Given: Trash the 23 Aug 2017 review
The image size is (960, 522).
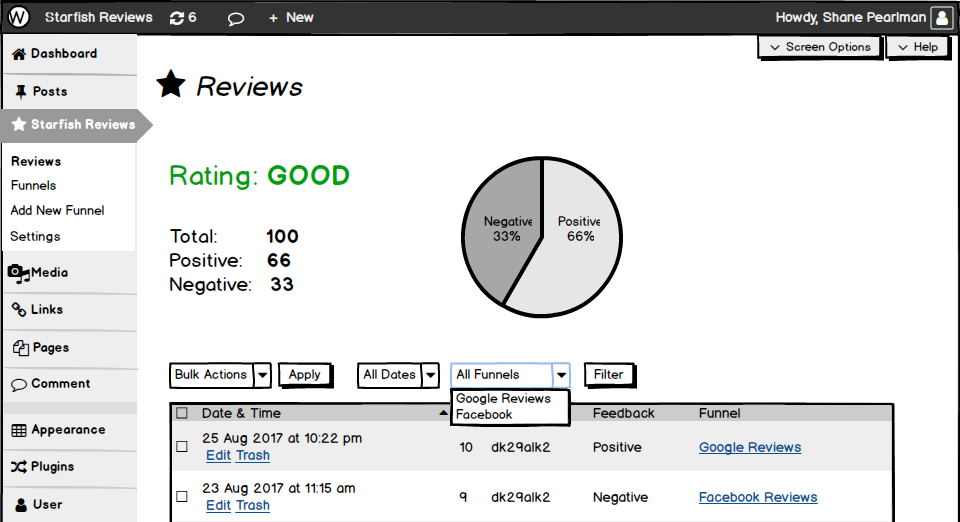Looking at the screenshot, I should click(253, 505).
